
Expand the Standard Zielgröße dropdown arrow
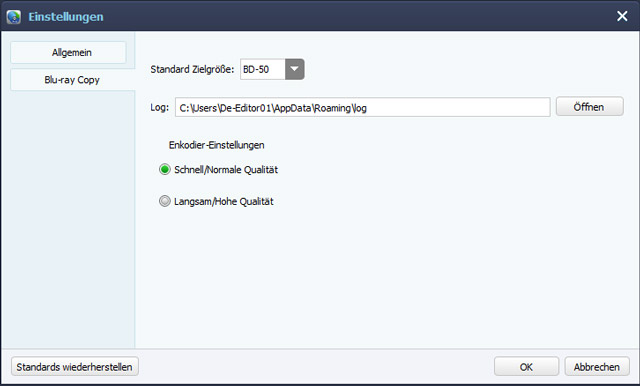click(295, 69)
